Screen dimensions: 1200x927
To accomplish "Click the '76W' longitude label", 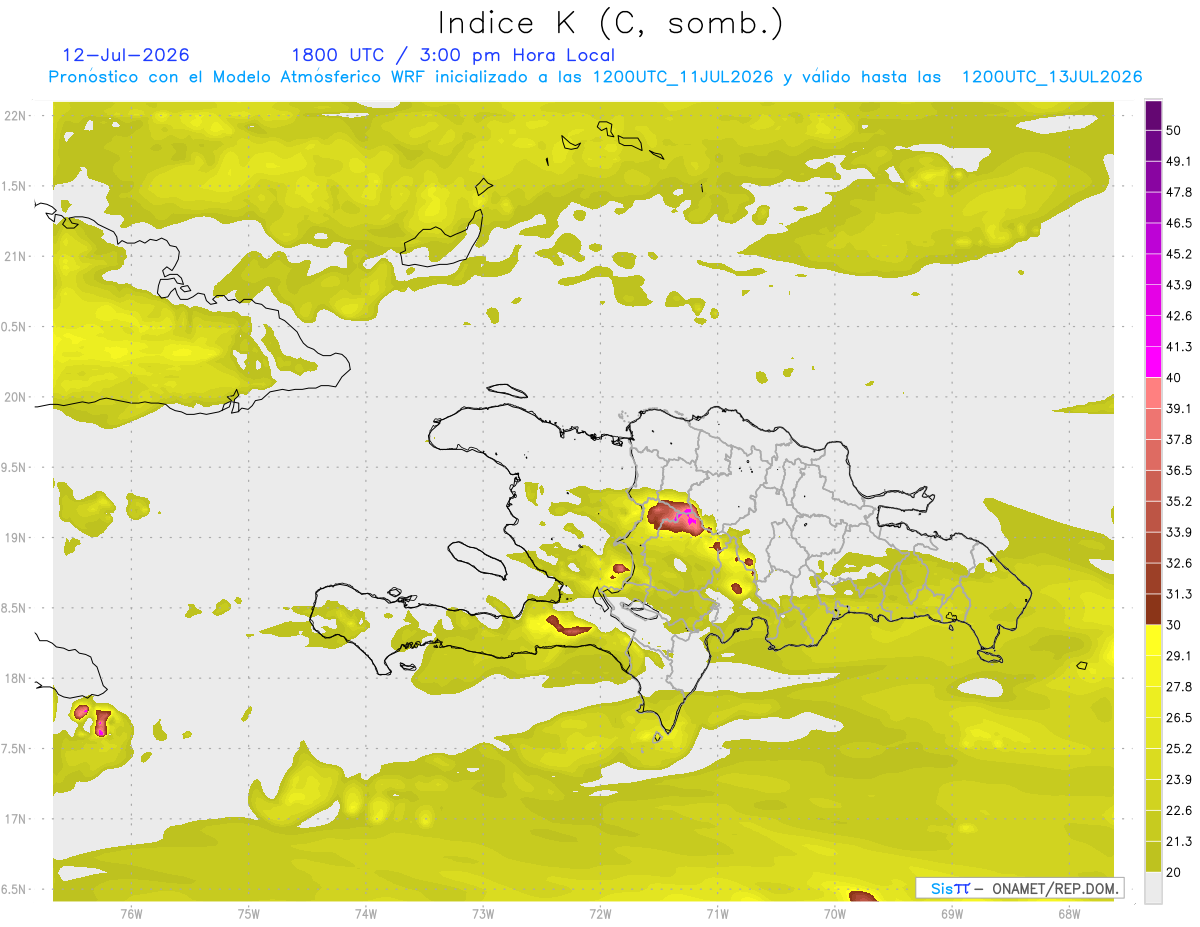I will 131,914.
